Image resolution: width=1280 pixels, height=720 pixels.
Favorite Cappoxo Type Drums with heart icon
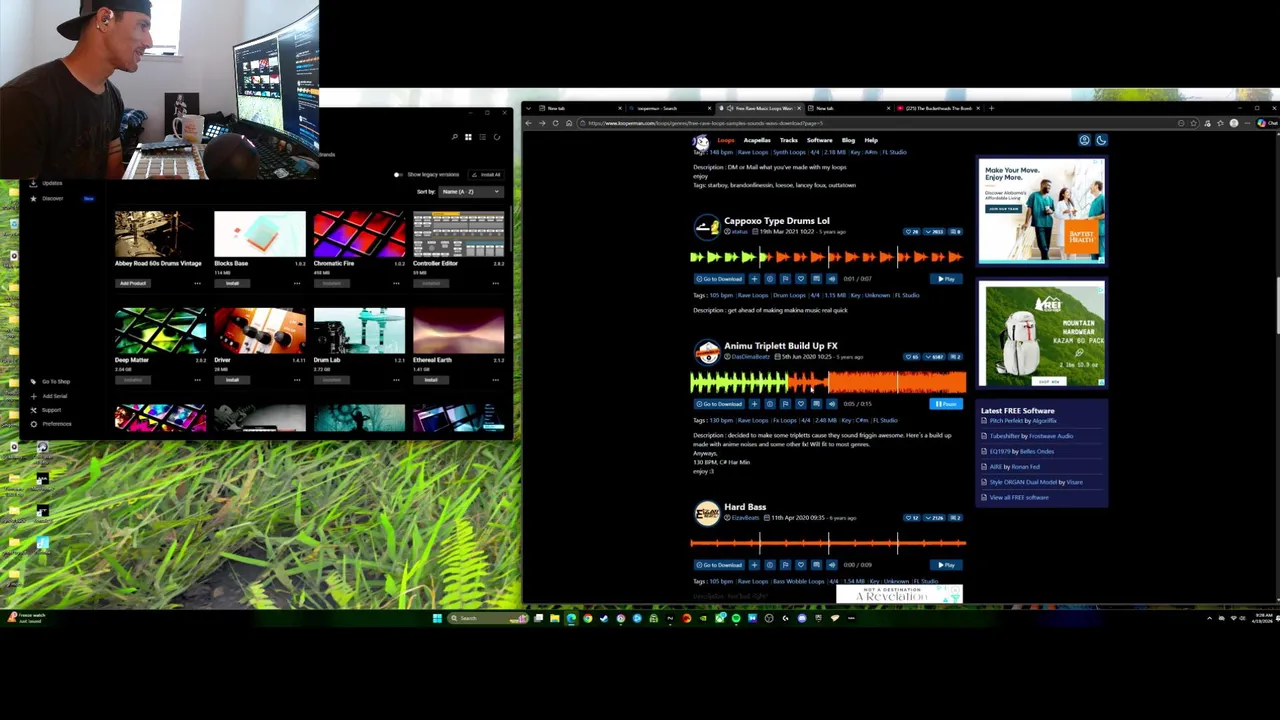tap(801, 279)
